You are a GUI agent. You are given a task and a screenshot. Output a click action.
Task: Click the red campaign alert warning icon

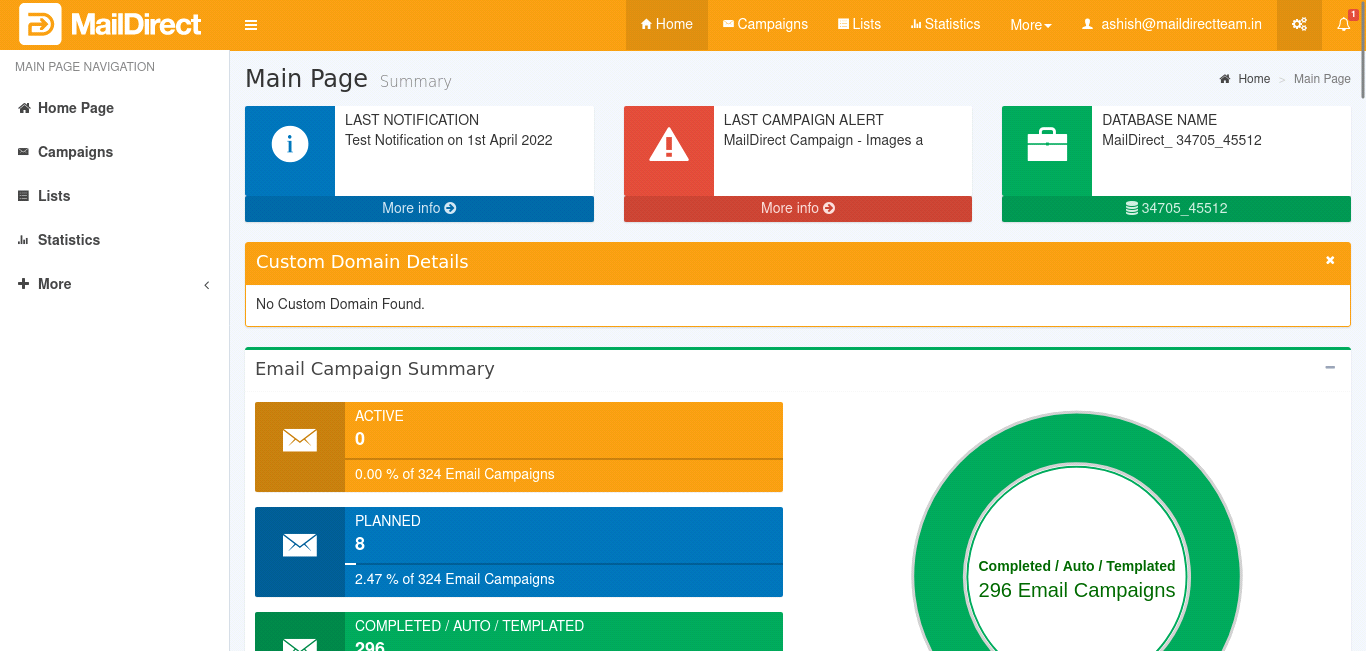click(x=668, y=146)
